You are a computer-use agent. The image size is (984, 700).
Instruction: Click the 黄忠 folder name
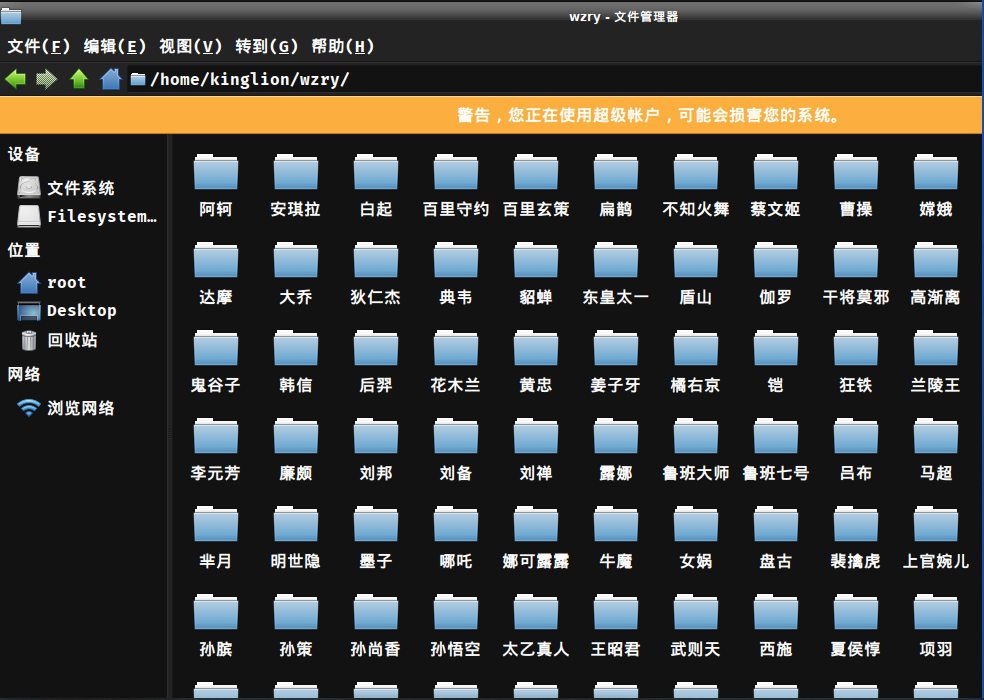[x=536, y=385]
